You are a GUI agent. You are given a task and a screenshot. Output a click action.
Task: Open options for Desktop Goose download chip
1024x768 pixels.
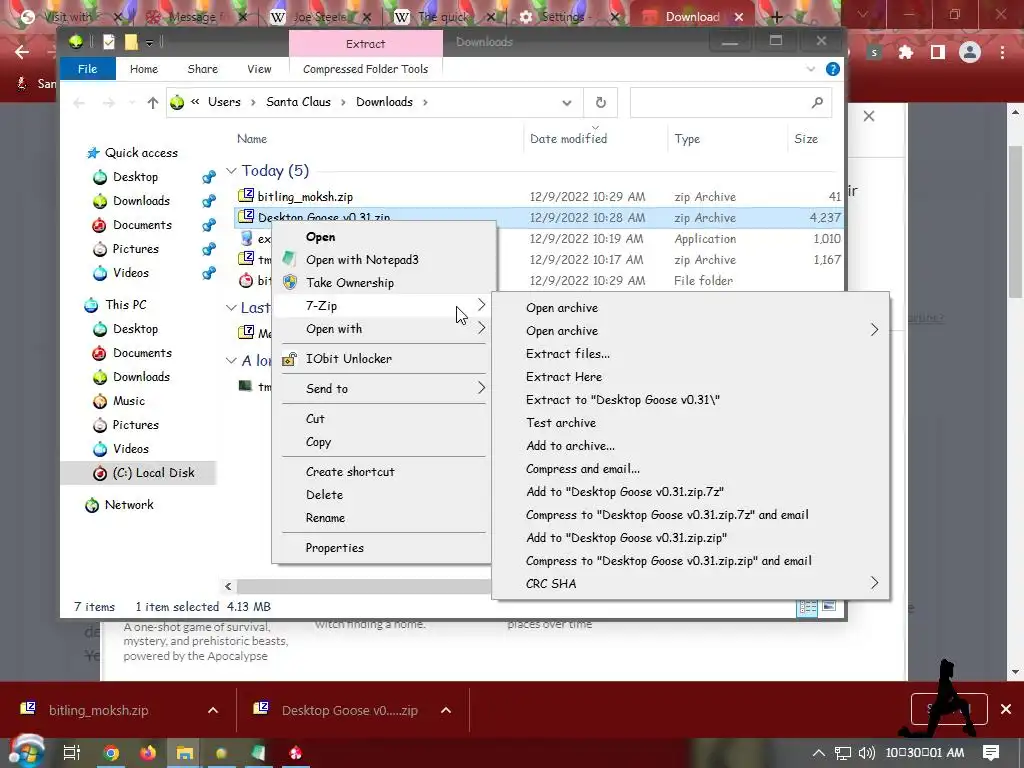click(x=446, y=711)
